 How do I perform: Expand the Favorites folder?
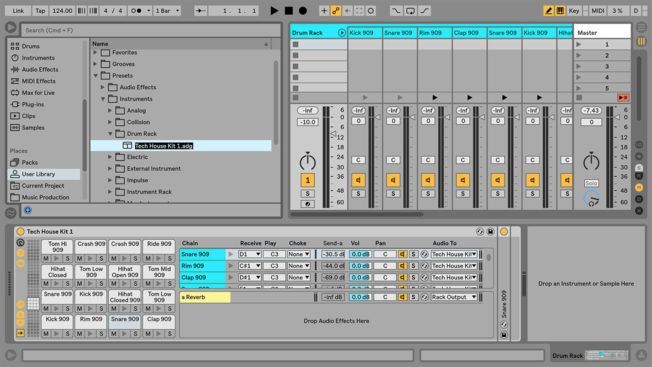click(x=96, y=52)
